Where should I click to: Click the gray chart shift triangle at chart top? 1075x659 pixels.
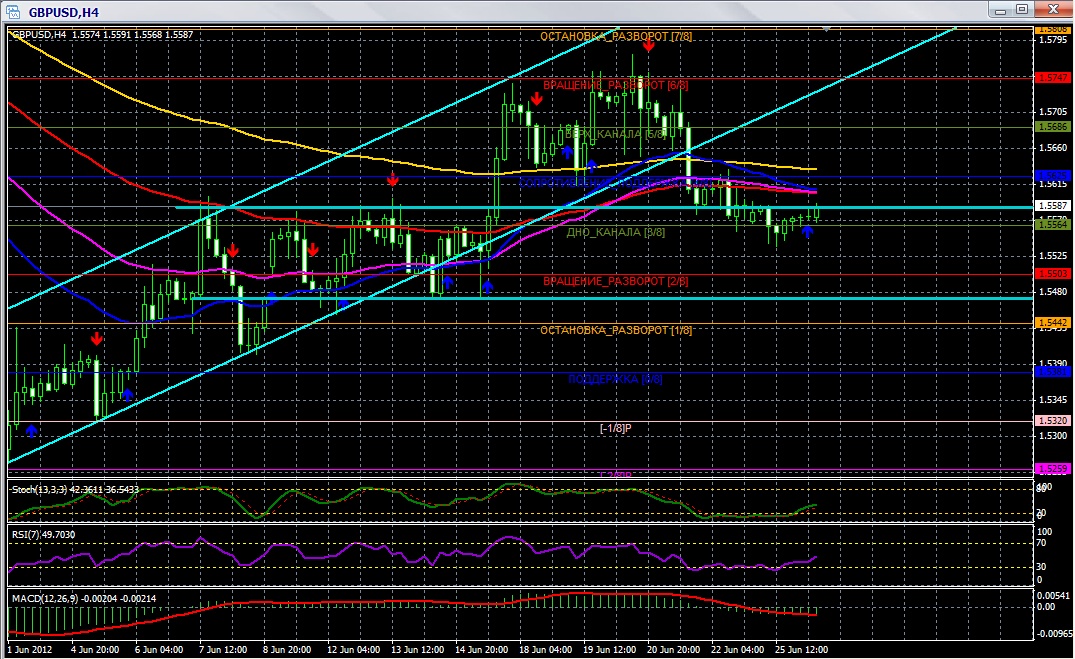[826, 29]
